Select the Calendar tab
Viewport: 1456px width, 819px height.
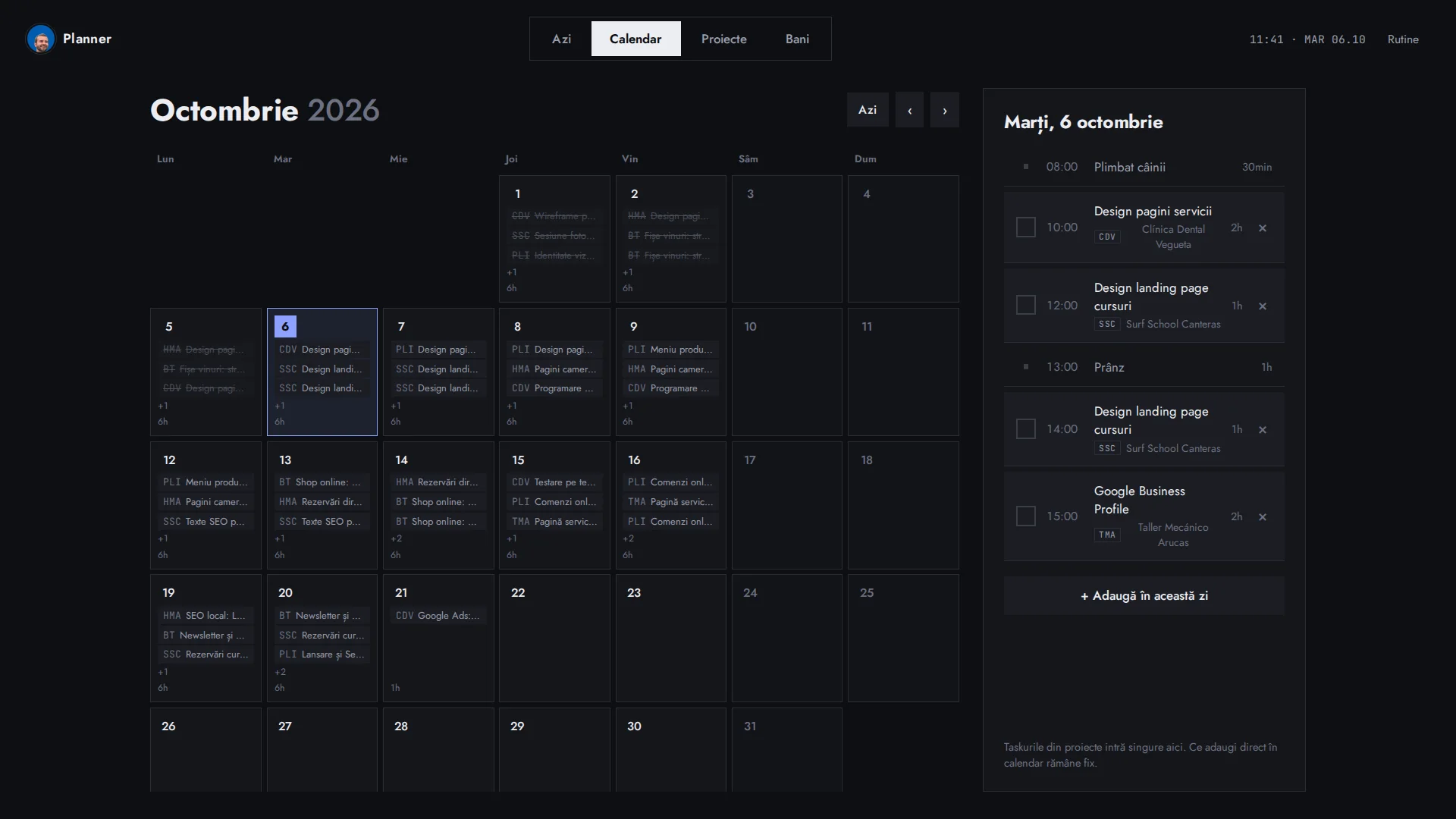click(635, 39)
